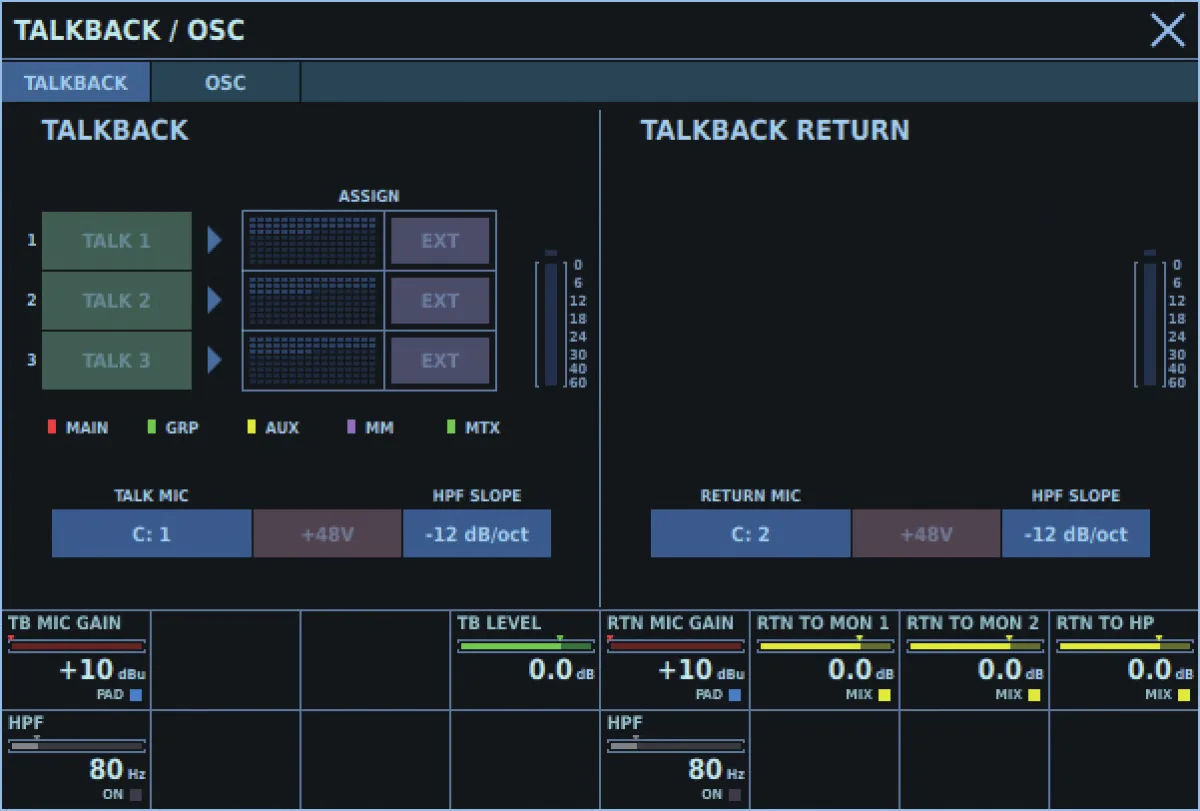Toggle +48V phantom power for return mic
This screenshot has height=811, width=1200.
pos(927,534)
